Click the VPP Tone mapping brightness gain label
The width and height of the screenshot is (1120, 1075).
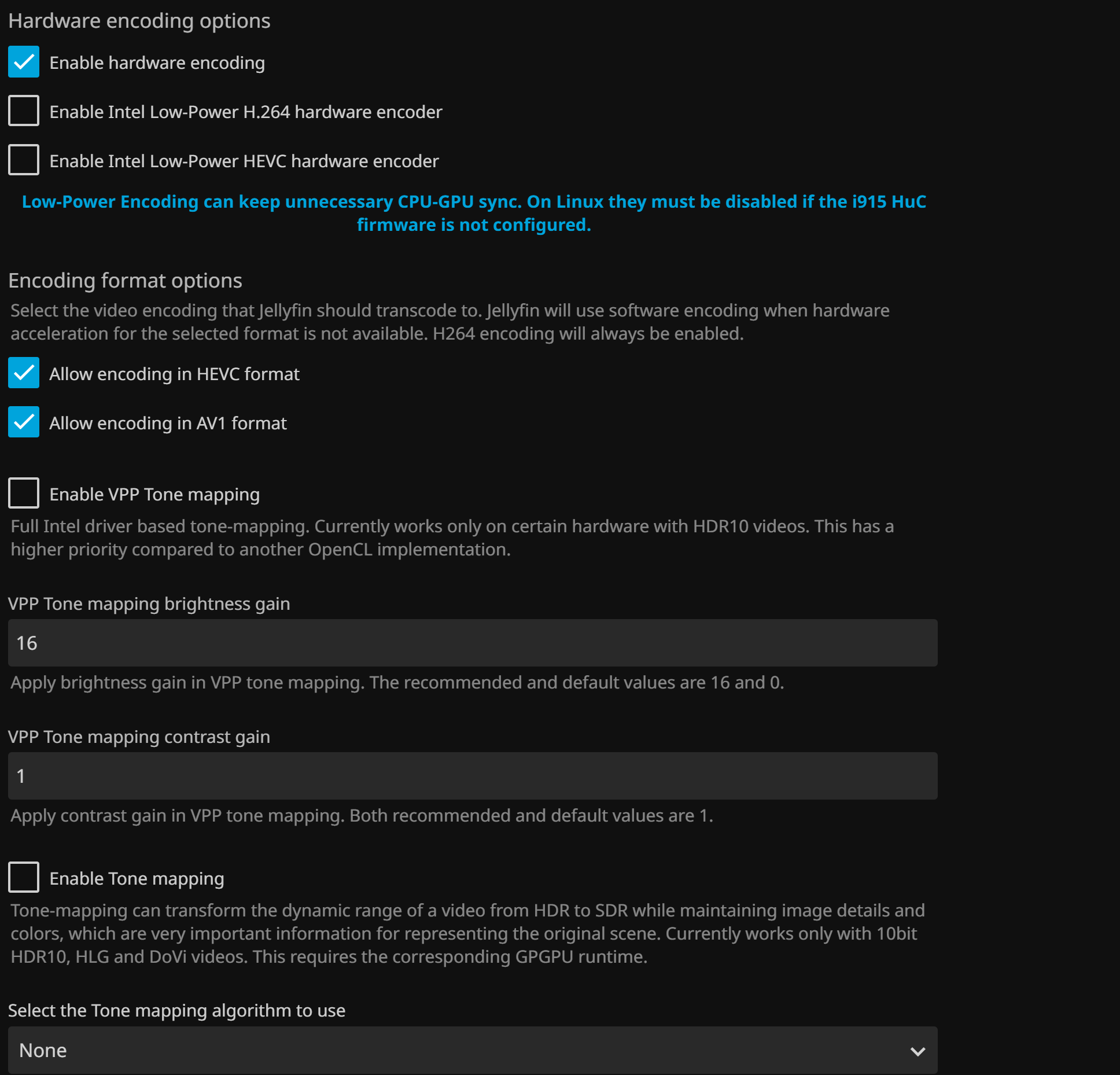[149, 603]
